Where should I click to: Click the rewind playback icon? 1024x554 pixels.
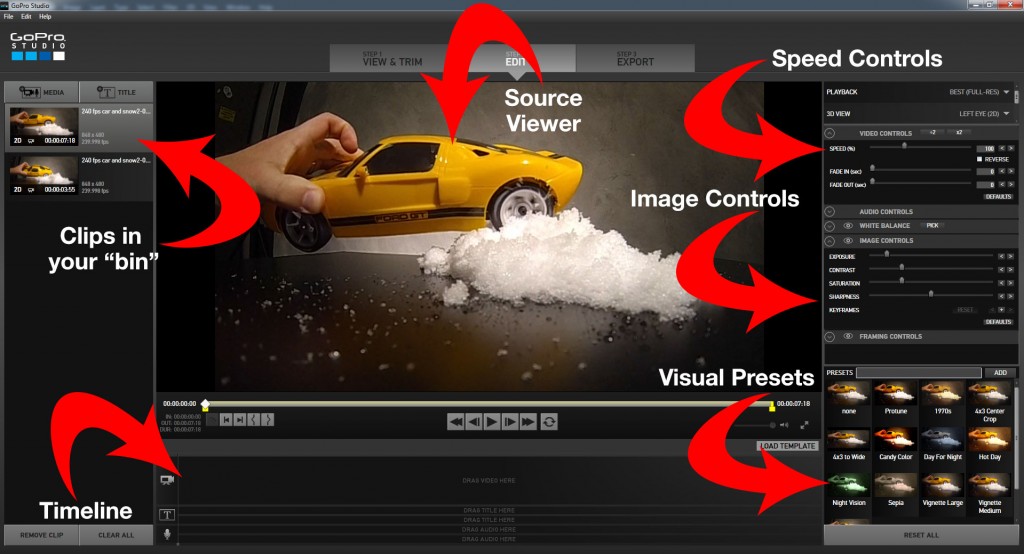click(x=456, y=422)
